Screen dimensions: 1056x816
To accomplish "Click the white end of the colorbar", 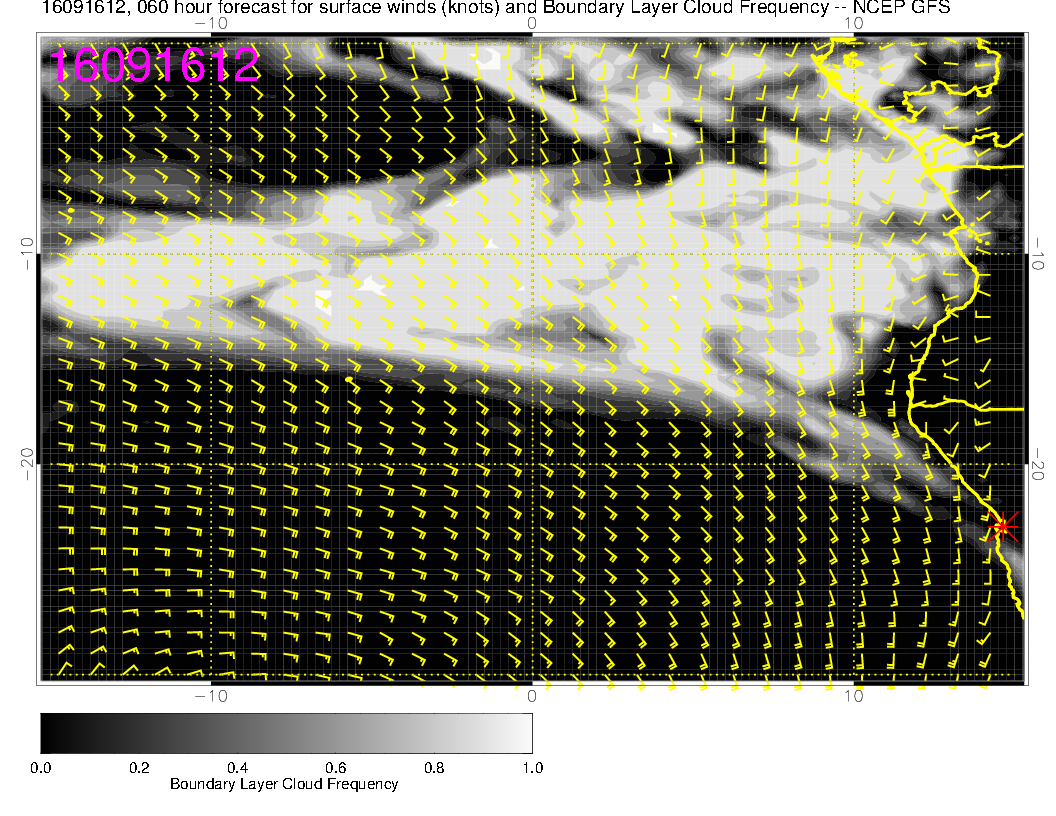I will 526,732.
